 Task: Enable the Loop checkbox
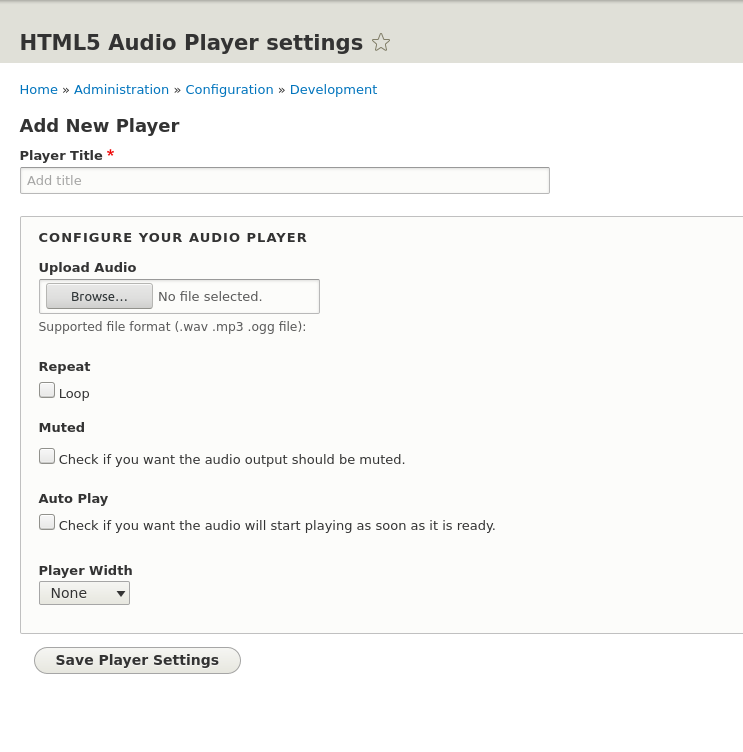pos(47,390)
